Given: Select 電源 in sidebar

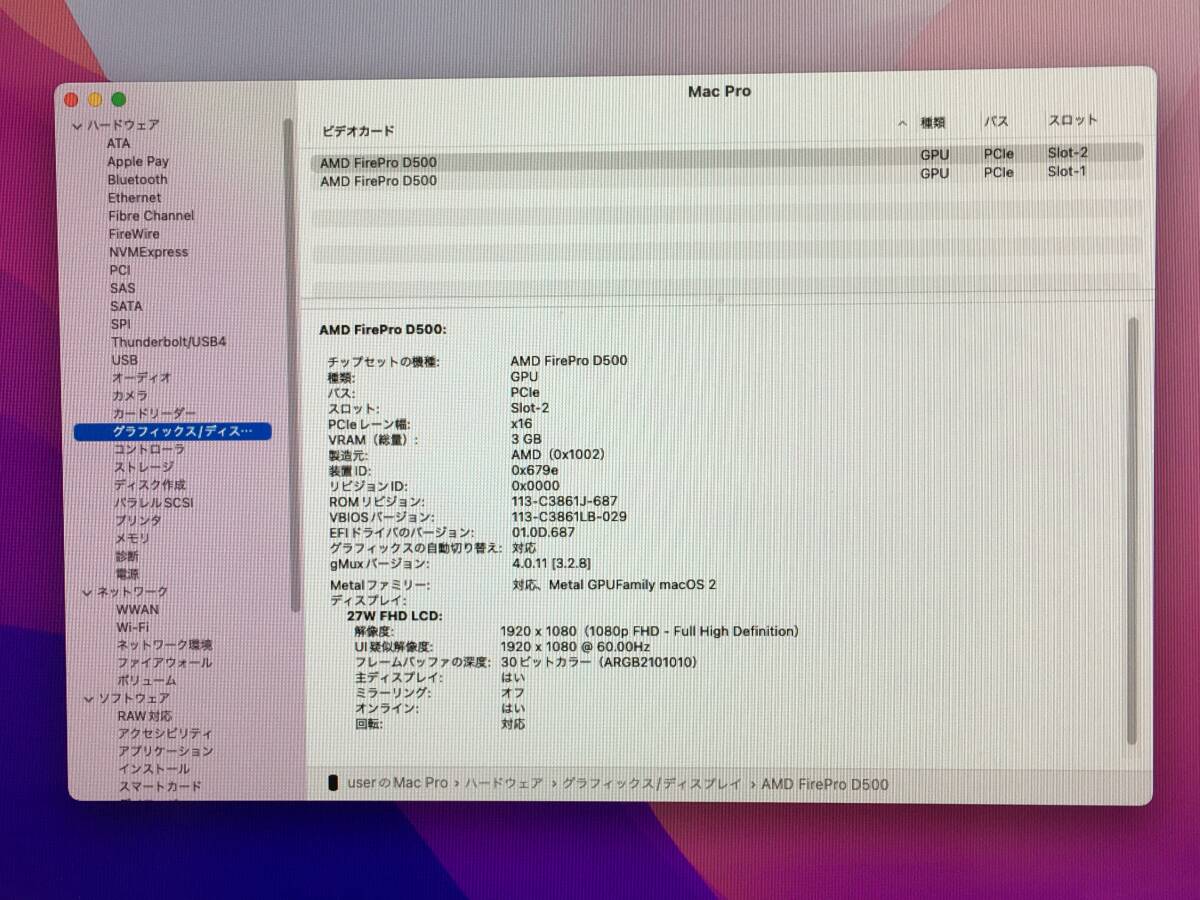Looking at the screenshot, I should (x=127, y=574).
